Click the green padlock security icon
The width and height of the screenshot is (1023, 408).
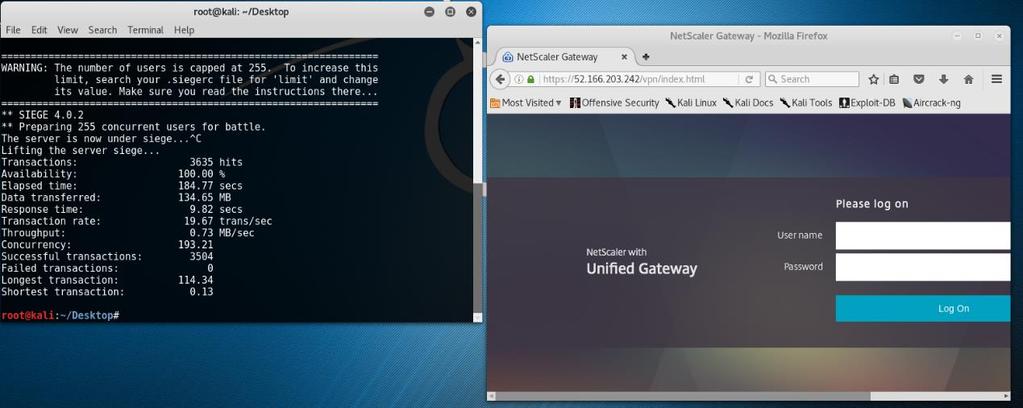pyautogui.click(x=530, y=79)
